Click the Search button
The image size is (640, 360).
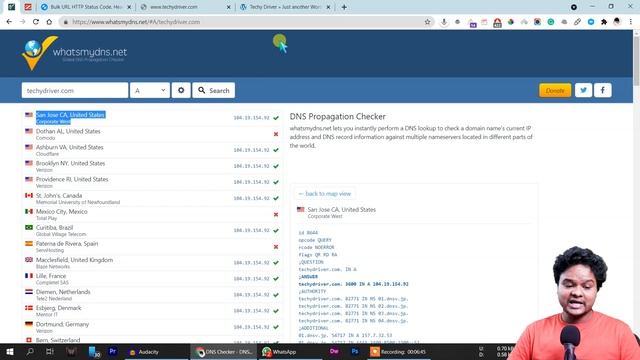point(213,90)
